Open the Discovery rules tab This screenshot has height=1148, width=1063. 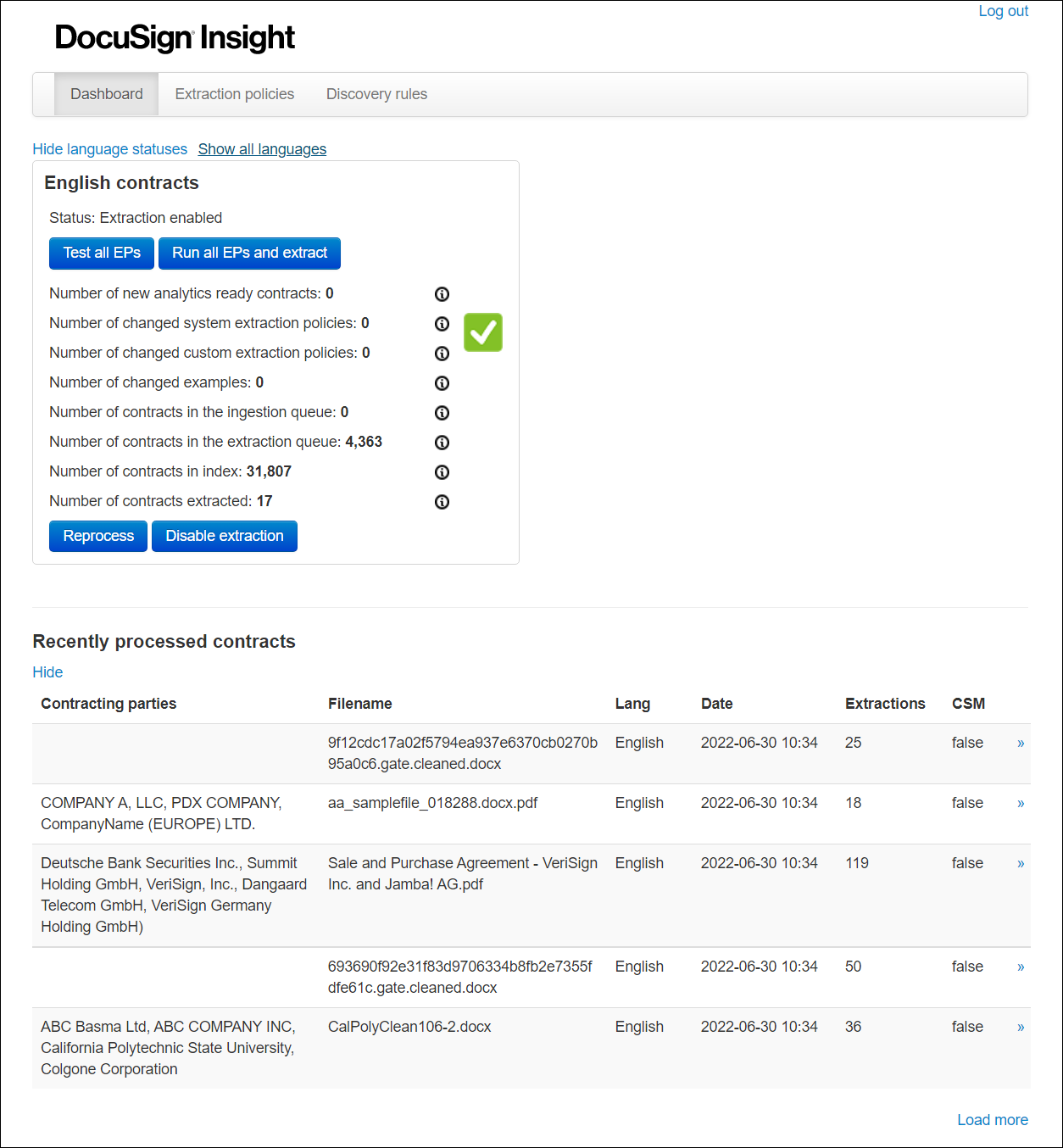pos(376,94)
